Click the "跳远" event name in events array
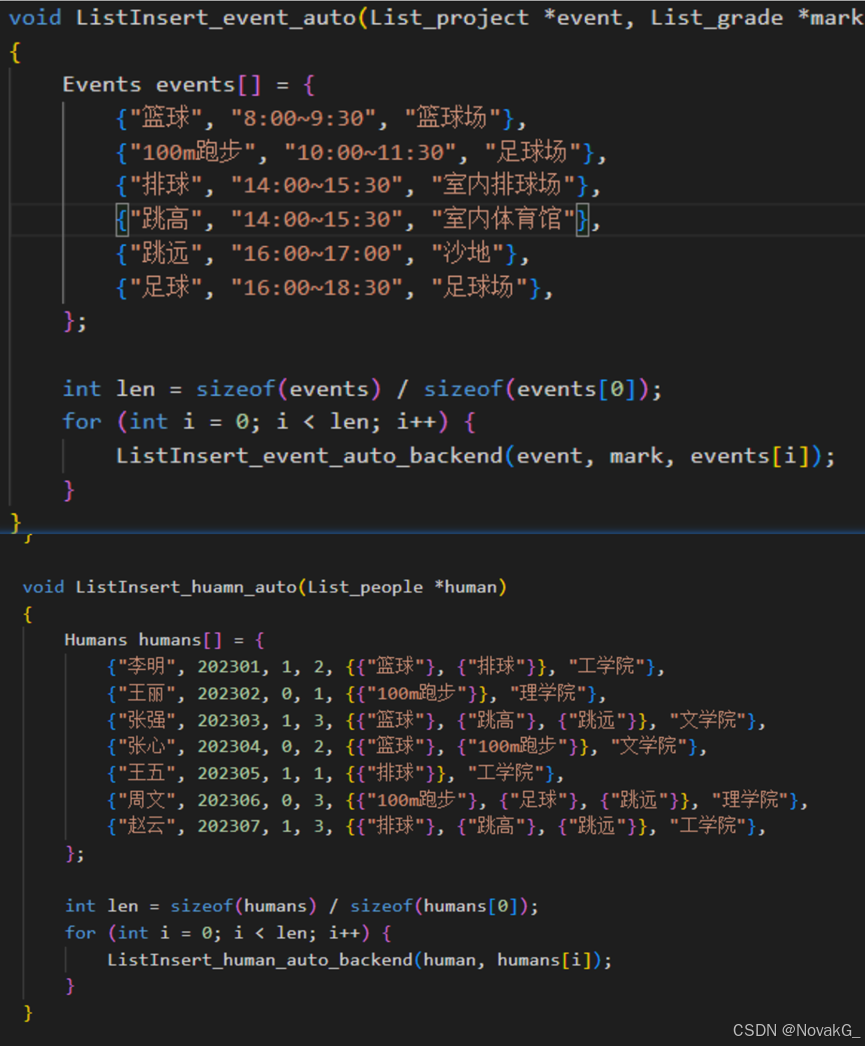The height and width of the screenshot is (1046, 865). pyautogui.click(x=165, y=253)
